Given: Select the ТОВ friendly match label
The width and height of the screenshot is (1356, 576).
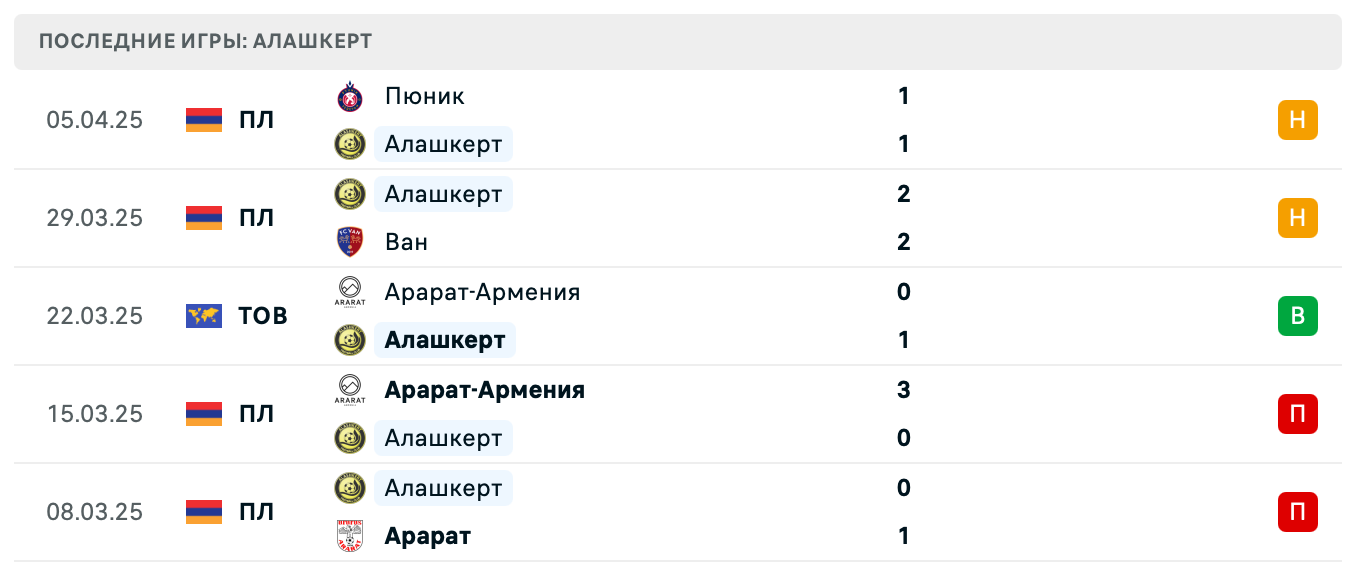Looking at the screenshot, I should pos(262,315).
